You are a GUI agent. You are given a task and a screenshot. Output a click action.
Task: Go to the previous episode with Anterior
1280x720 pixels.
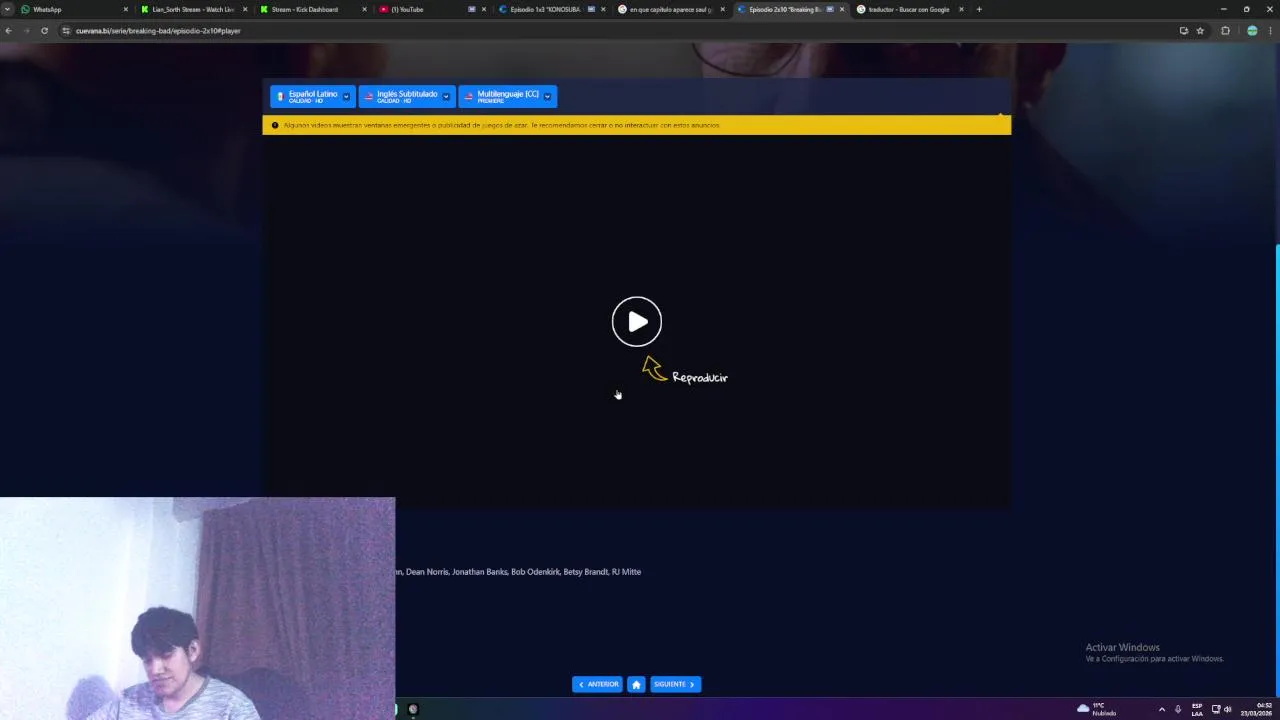(x=598, y=684)
